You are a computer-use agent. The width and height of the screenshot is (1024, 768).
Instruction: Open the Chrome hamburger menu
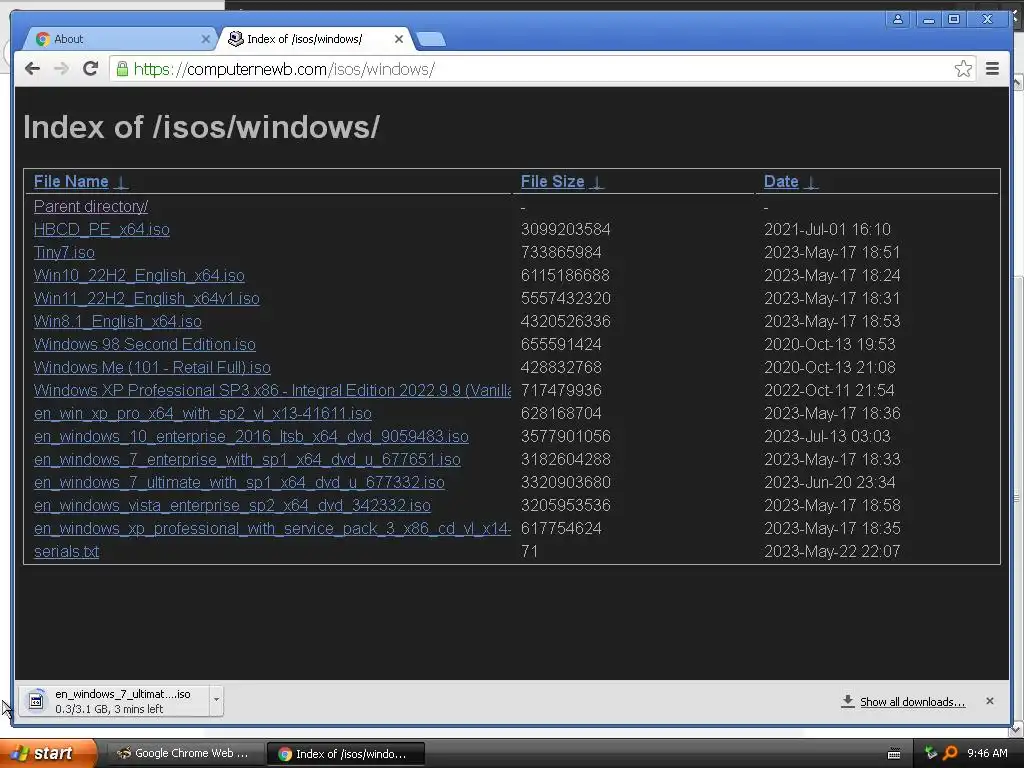click(x=992, y=69)
